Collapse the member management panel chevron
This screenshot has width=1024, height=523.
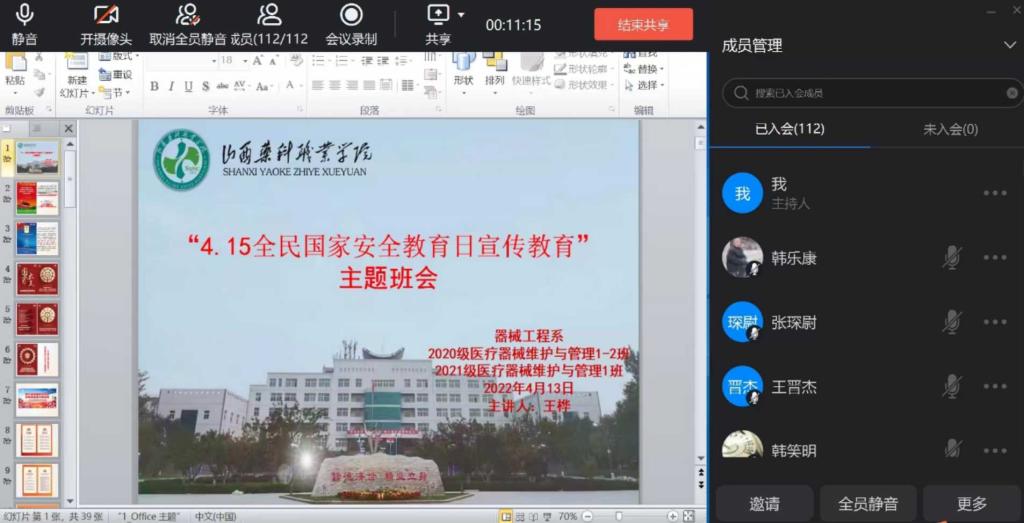pyautogui.click(x=1009, y=45)
